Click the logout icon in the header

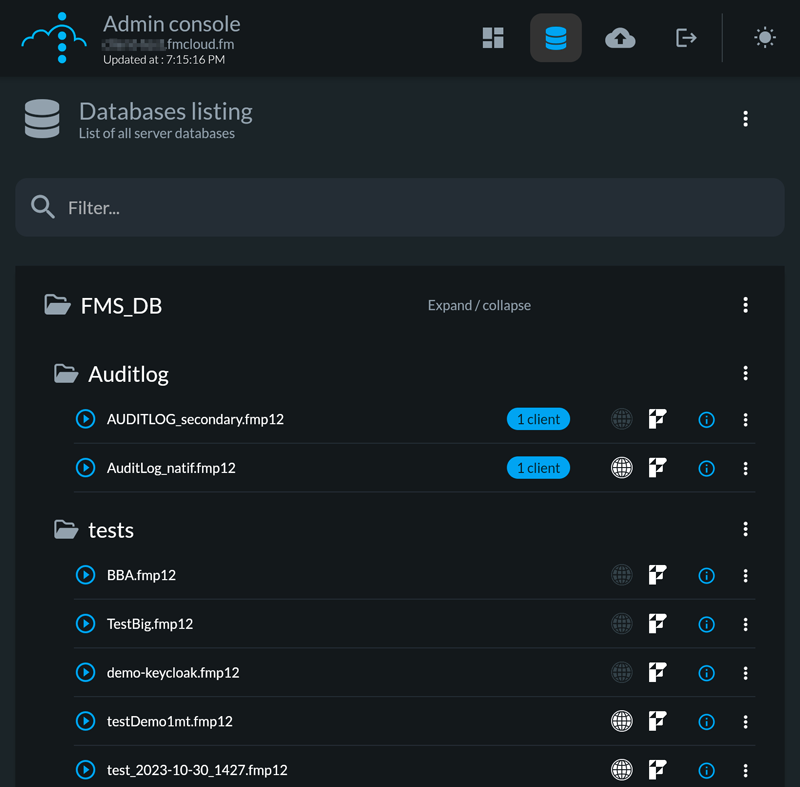point(686,37)
